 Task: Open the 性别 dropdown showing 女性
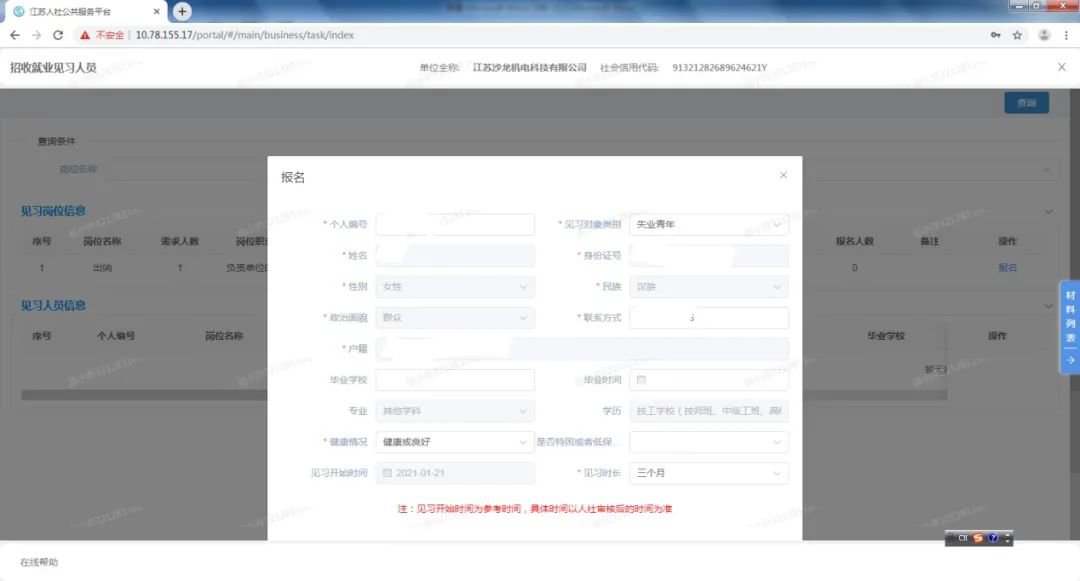[x=455, y=286]
